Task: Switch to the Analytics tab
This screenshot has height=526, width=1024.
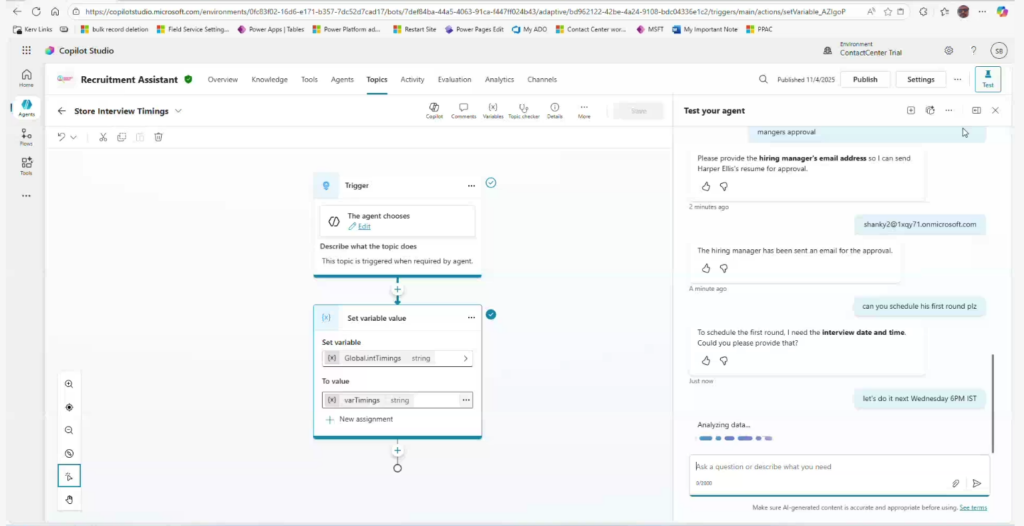Action: tap(499, 79)
